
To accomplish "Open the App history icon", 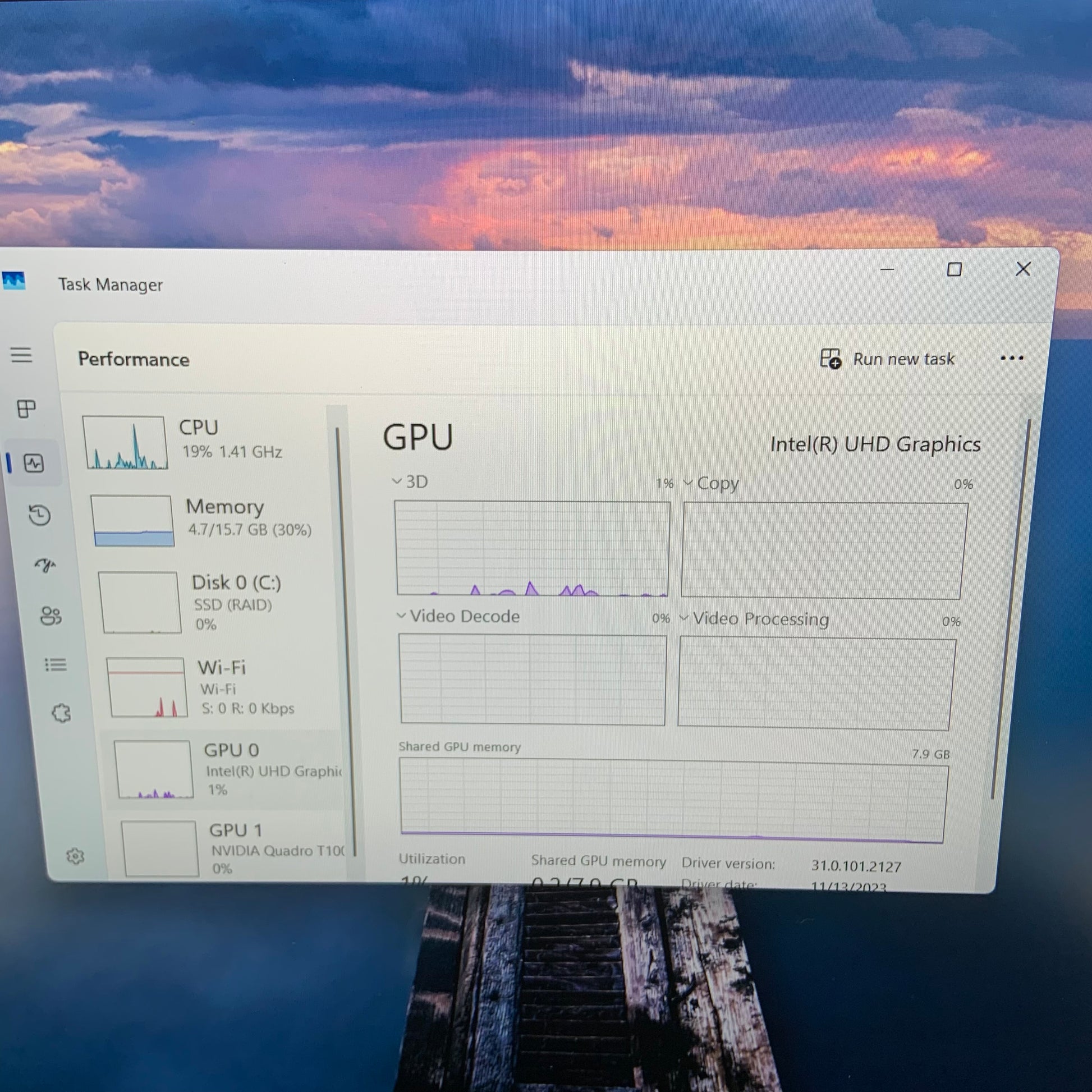I will click(40, 515).
